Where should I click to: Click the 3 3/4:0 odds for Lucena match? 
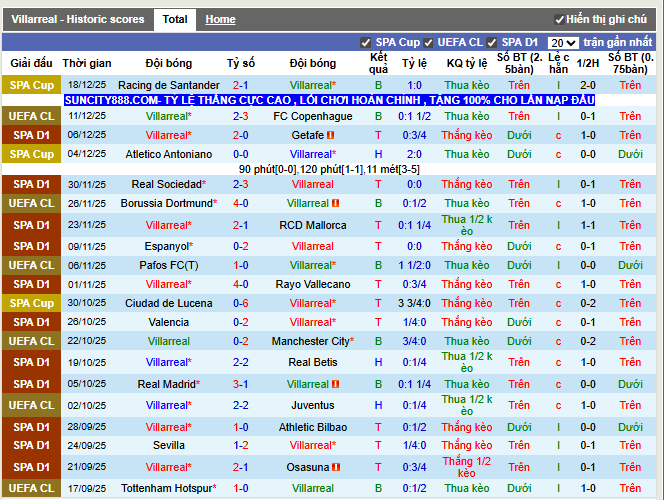(414, 303)
